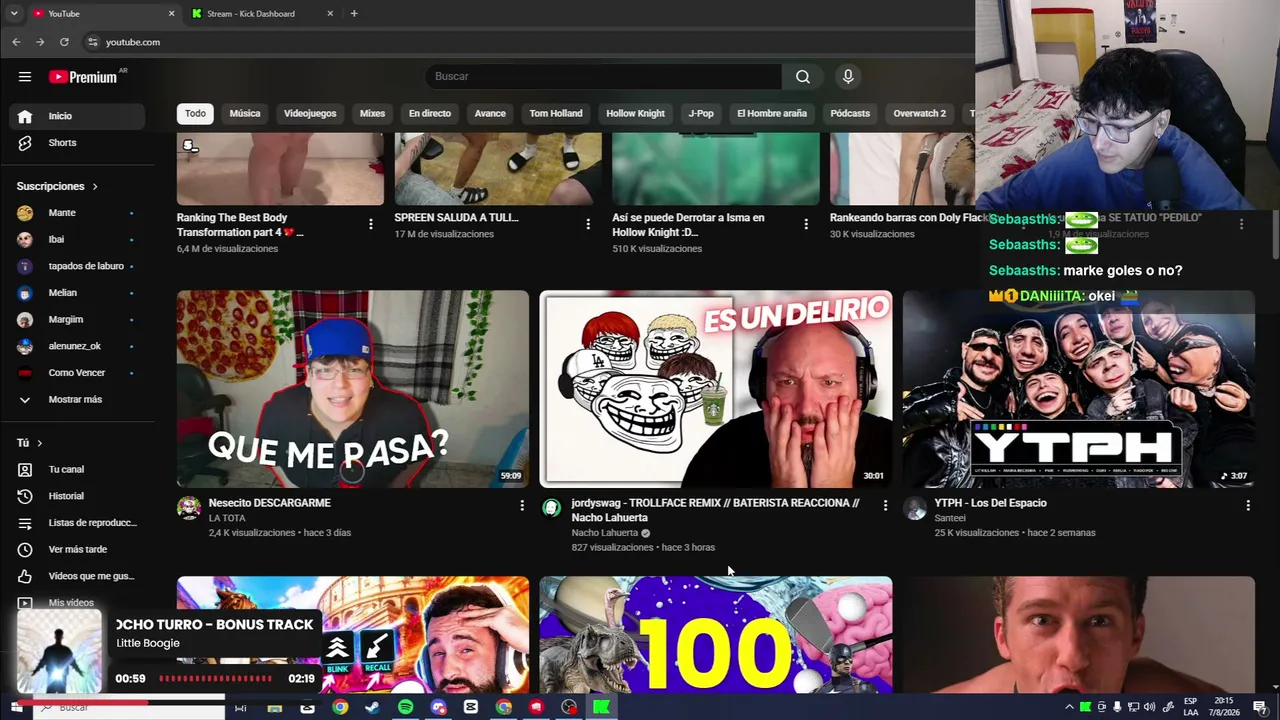
Task: Open the Vídeos que me gustan thumbs-up icon
Action: click(25, 576)
